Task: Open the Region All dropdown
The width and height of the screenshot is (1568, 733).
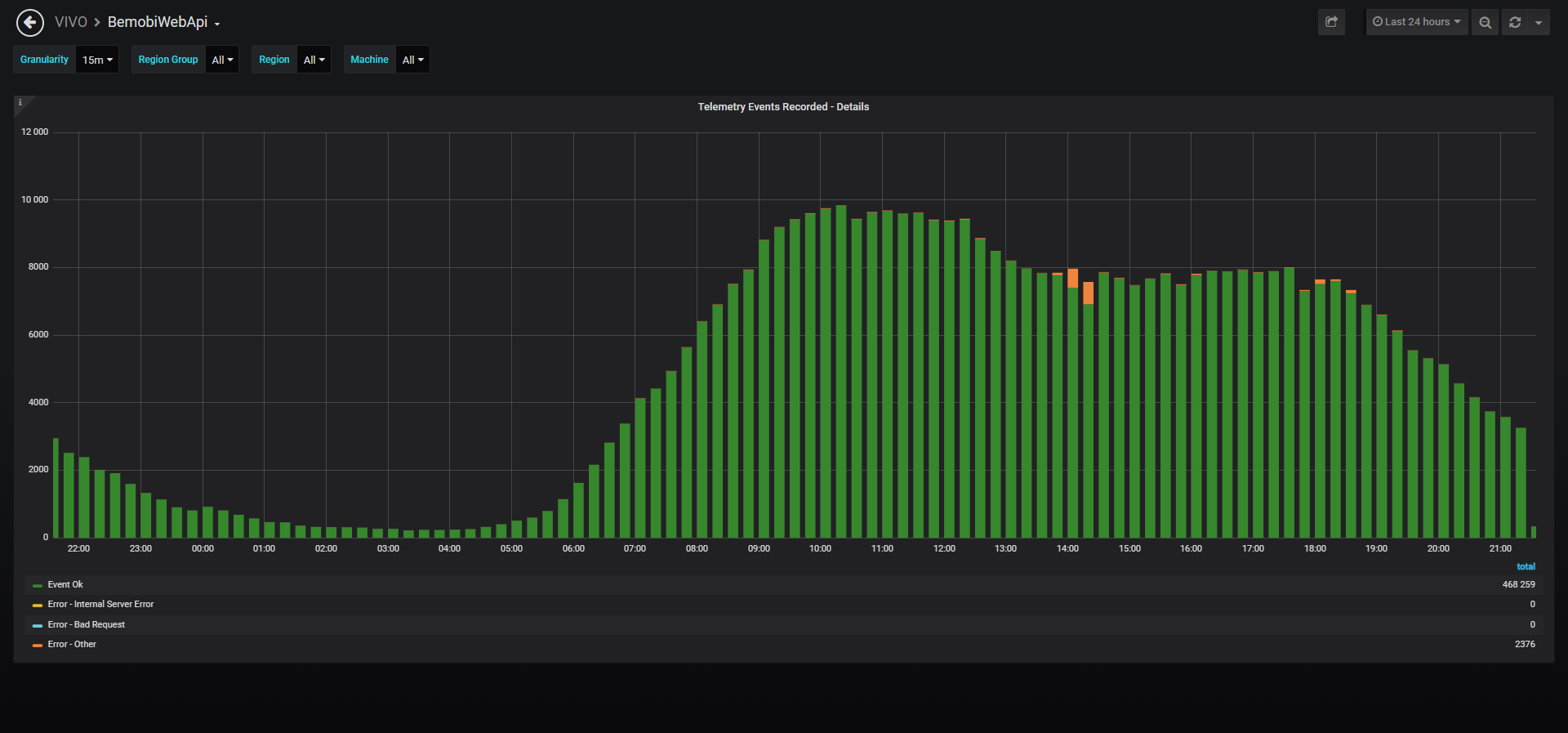Action: [314, 60]
